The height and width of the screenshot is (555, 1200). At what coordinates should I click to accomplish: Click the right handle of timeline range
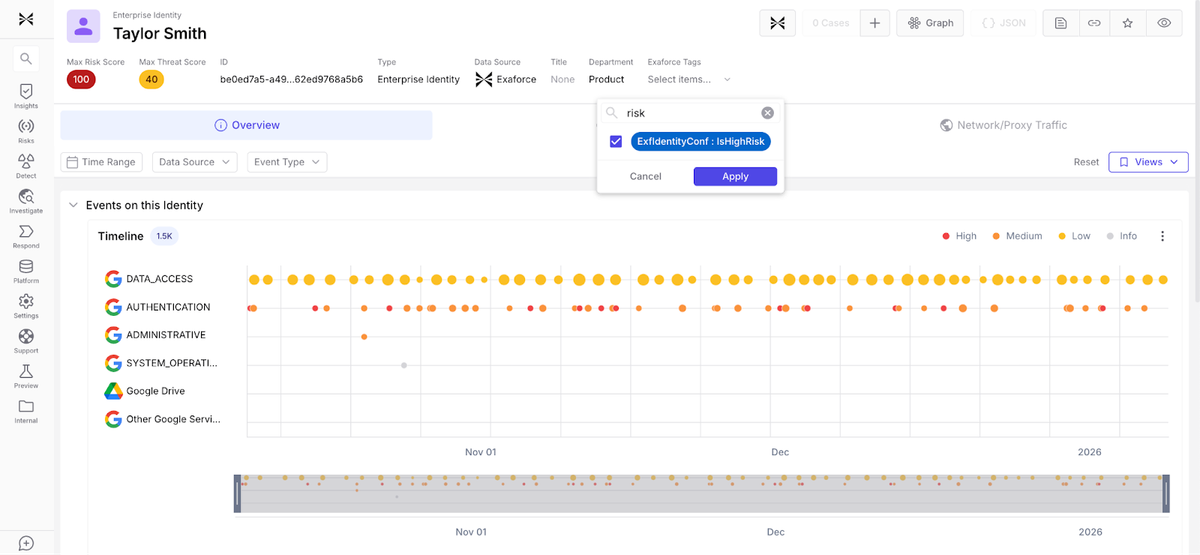1165,495
